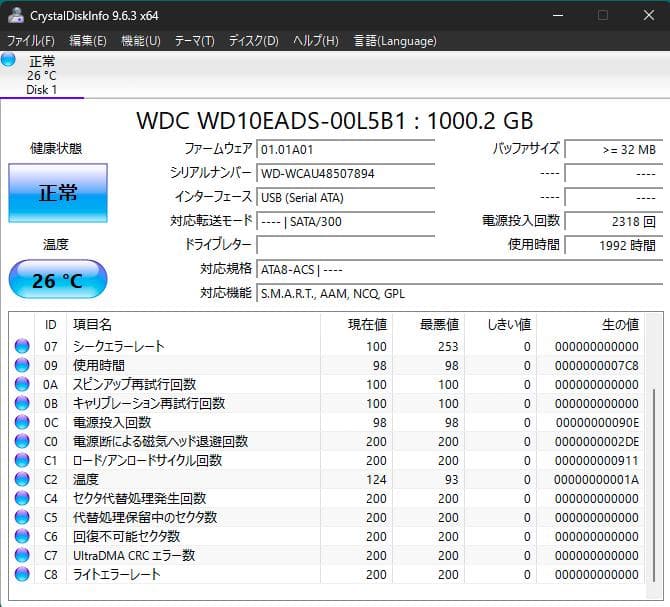Screen dimensions: 670x607
Task: Click the blue 正常 health status button
Action: 58,193
